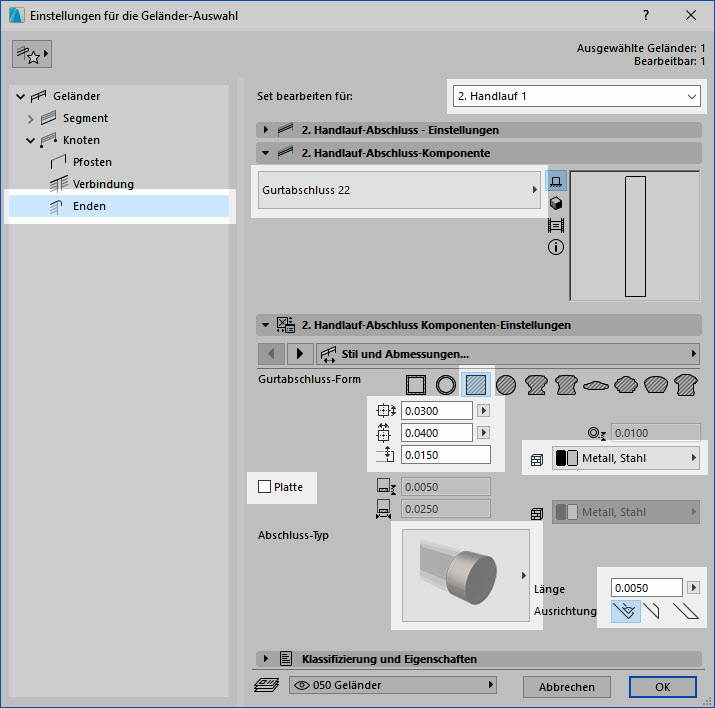Open arrow next to 0.0300 field
This screenshot has height=708, width=715.
click(483, 411)
